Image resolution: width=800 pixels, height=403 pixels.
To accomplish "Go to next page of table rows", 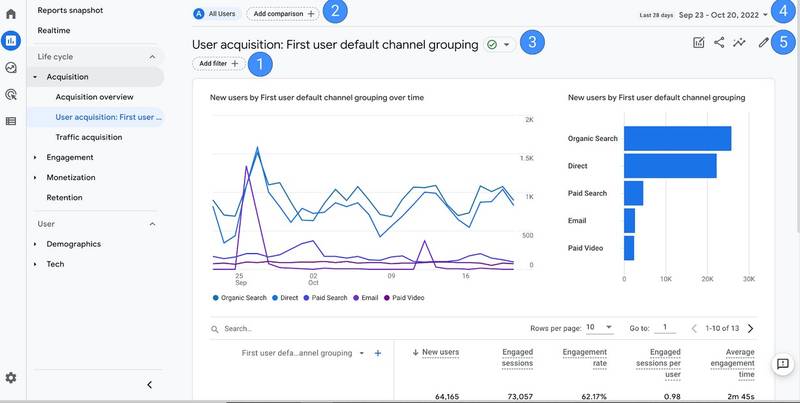I will [x=751, y=329].
